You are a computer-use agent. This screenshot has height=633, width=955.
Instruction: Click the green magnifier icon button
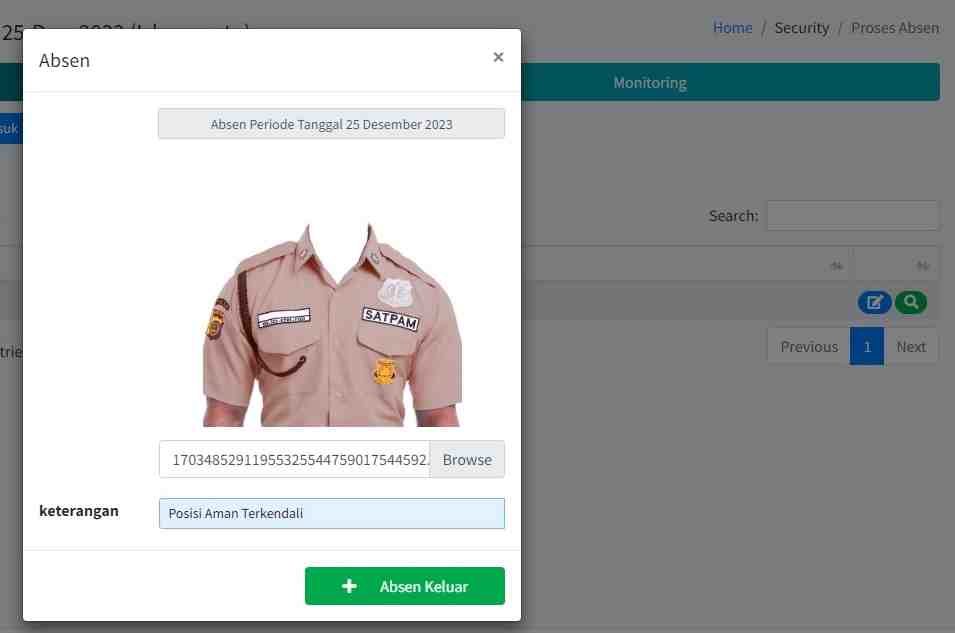[910, 302]
